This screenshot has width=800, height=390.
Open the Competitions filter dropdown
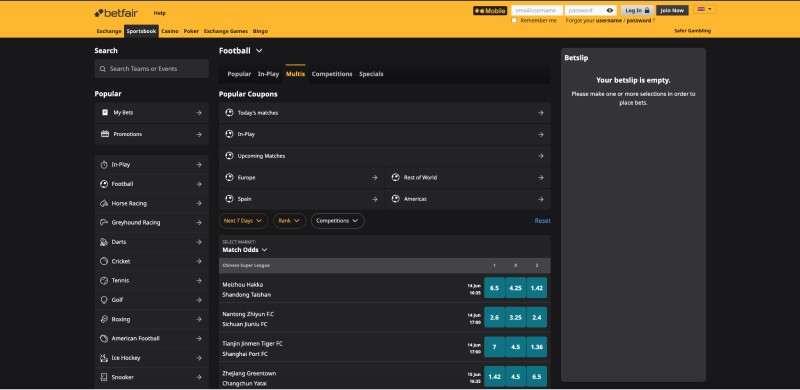point(337,221)
